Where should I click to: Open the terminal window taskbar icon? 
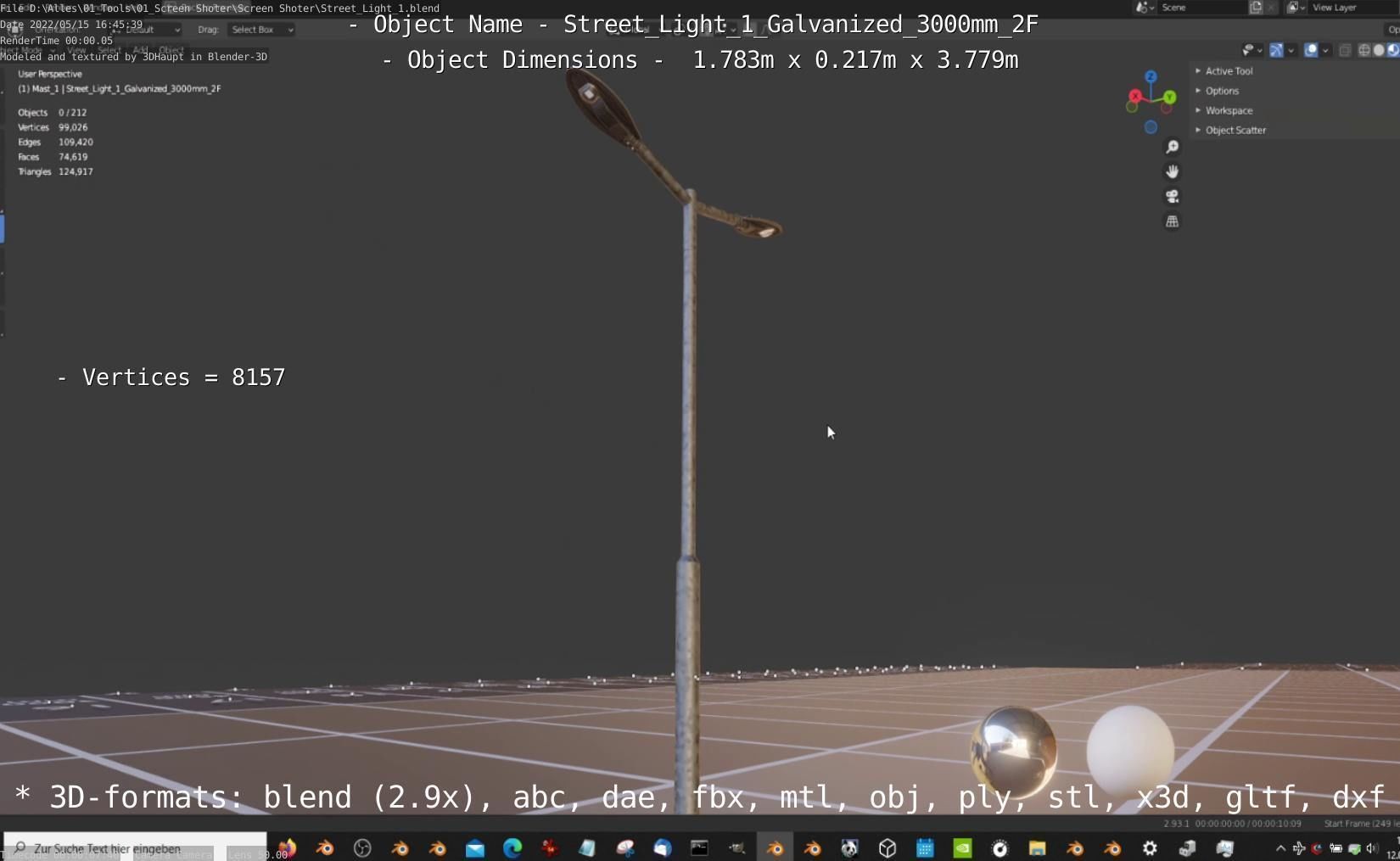[x=699, y=848]
